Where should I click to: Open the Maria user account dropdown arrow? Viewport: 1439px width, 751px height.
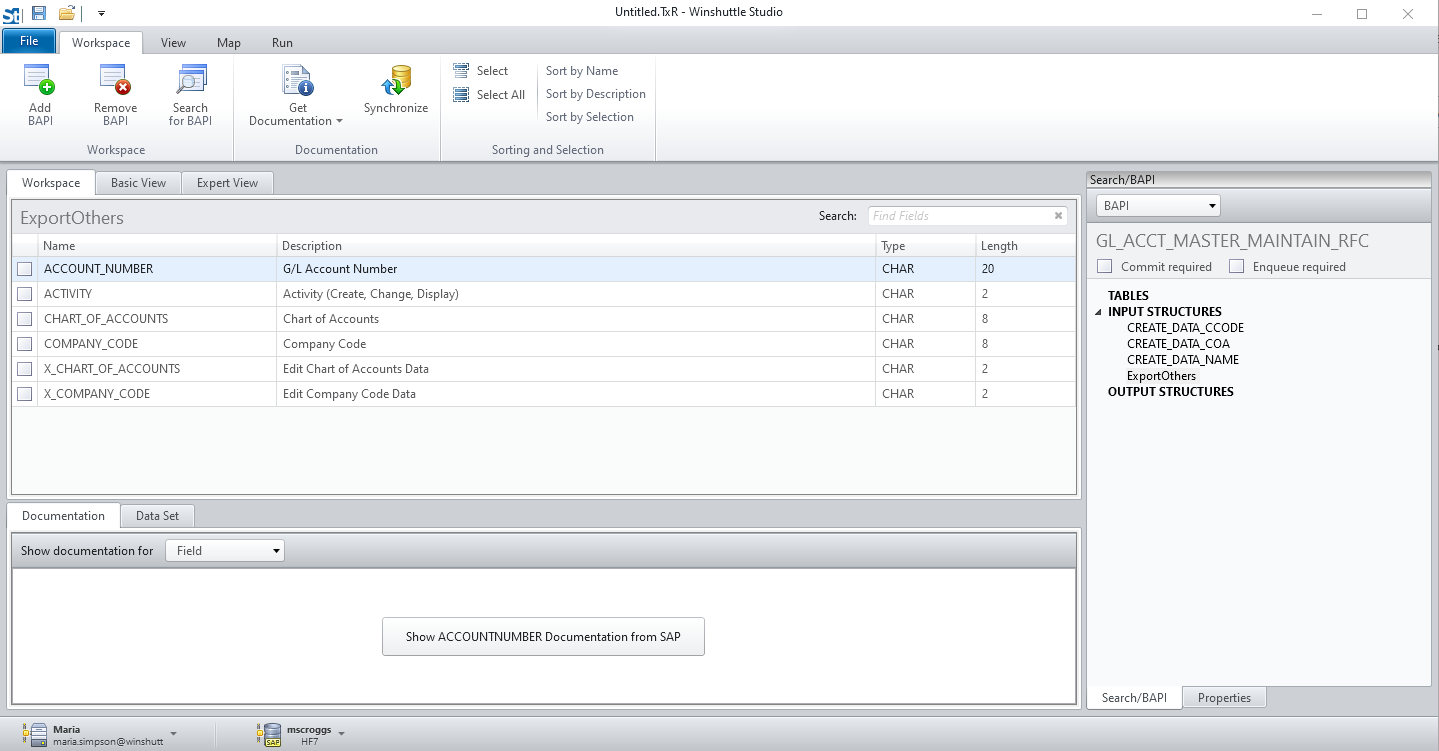[x=174, y=734]
